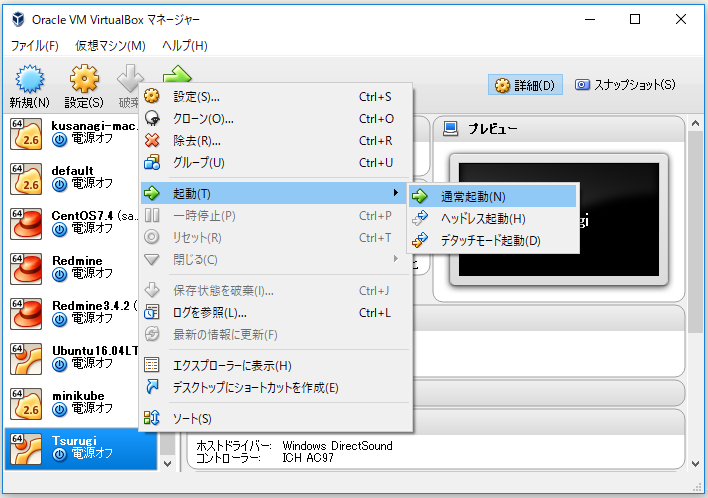Select ログを参照(L)... in context menu
Screen dimensions: 708x498
click(x=275, y=312)
